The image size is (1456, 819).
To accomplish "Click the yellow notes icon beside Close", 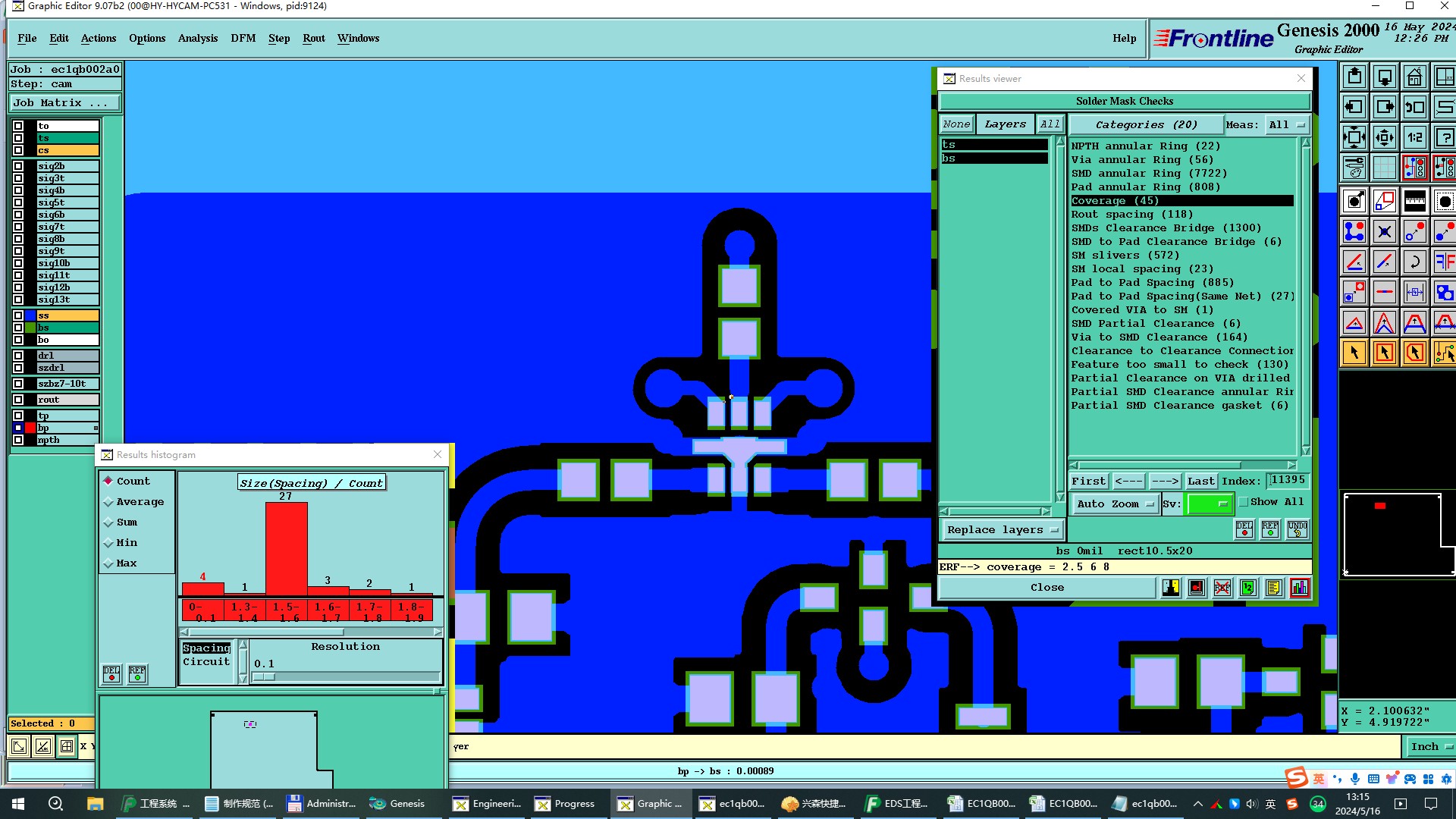I will tap(1273, 588).
